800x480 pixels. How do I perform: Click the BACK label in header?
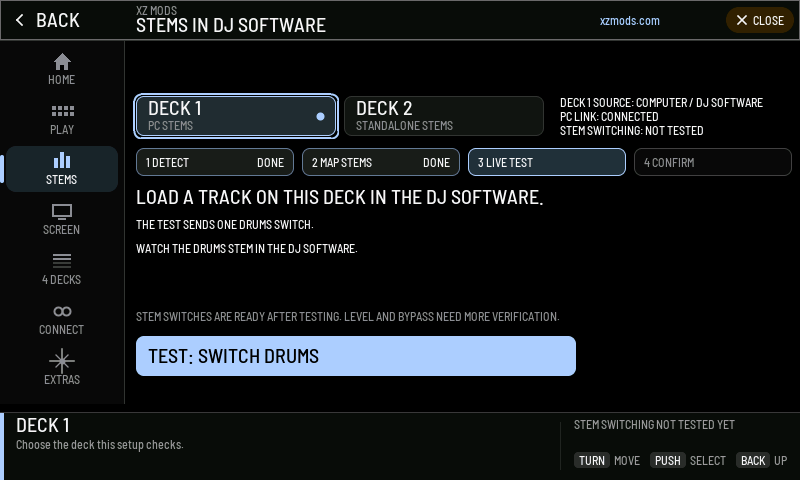pyautogui.click(x=58, y=20)
